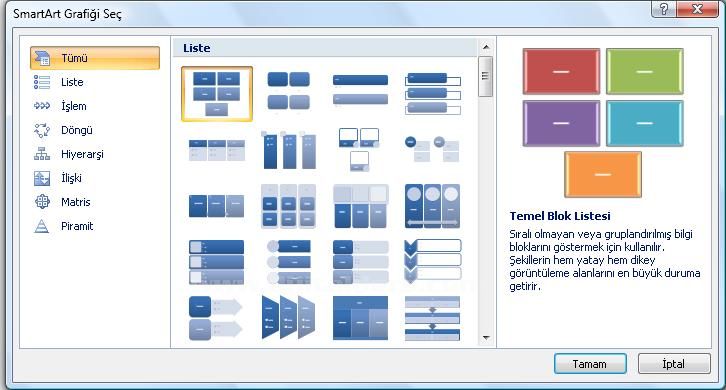
Task: Click the Temel Blok Listesi title
Action: pos(560,216)
